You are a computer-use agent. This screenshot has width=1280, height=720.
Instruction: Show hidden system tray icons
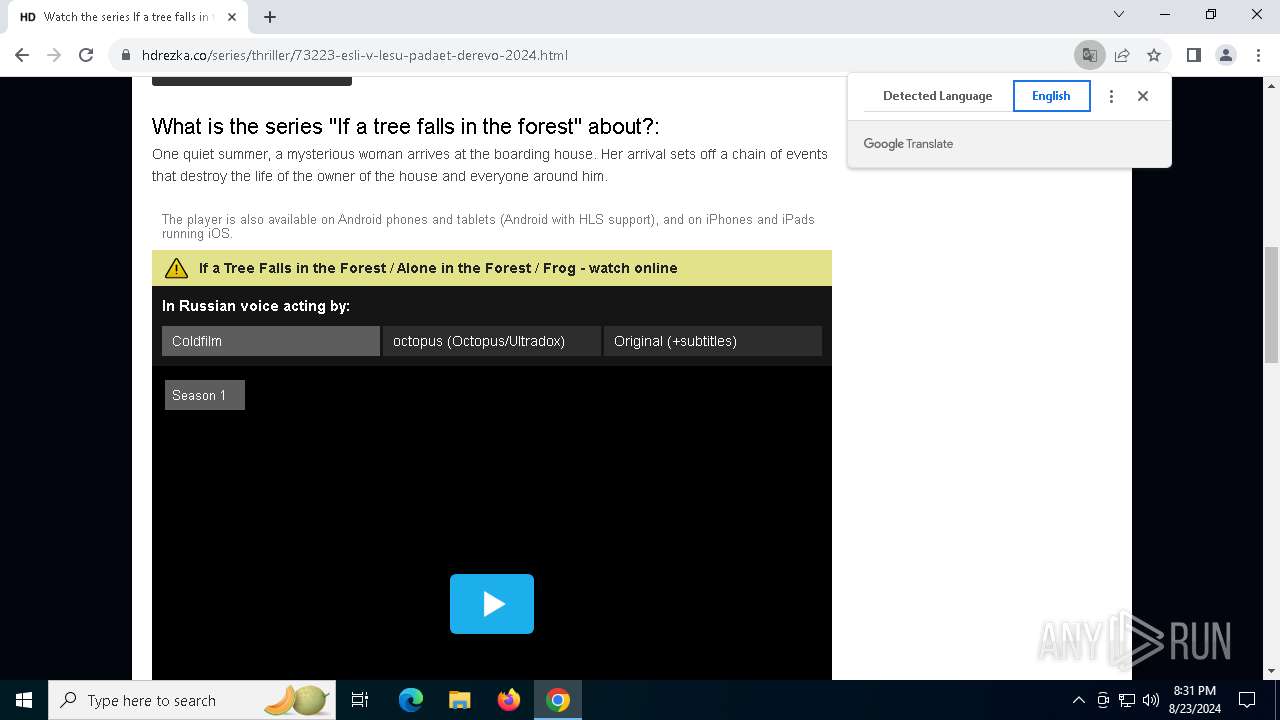click(x=1078, y=700)
